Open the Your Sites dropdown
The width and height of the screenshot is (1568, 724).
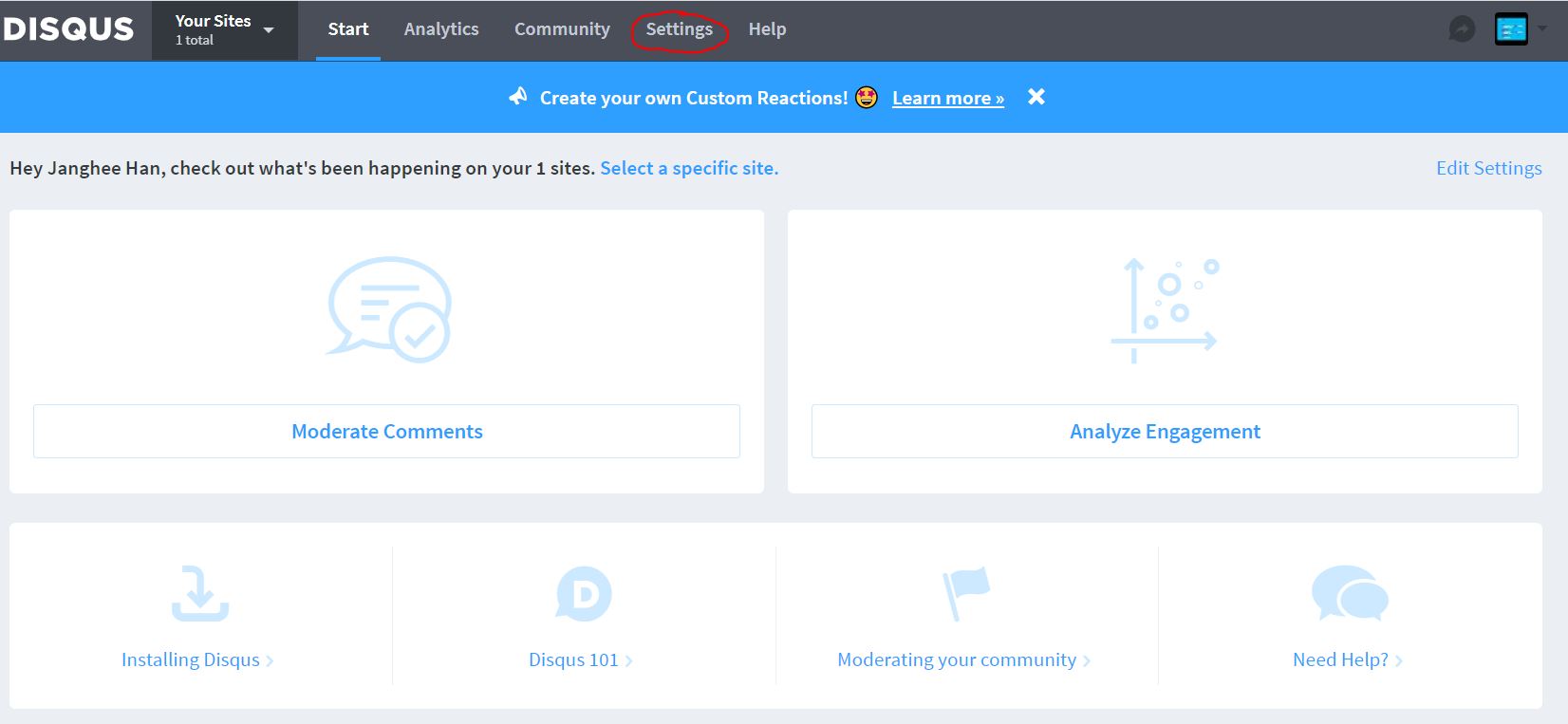(225, 30)
